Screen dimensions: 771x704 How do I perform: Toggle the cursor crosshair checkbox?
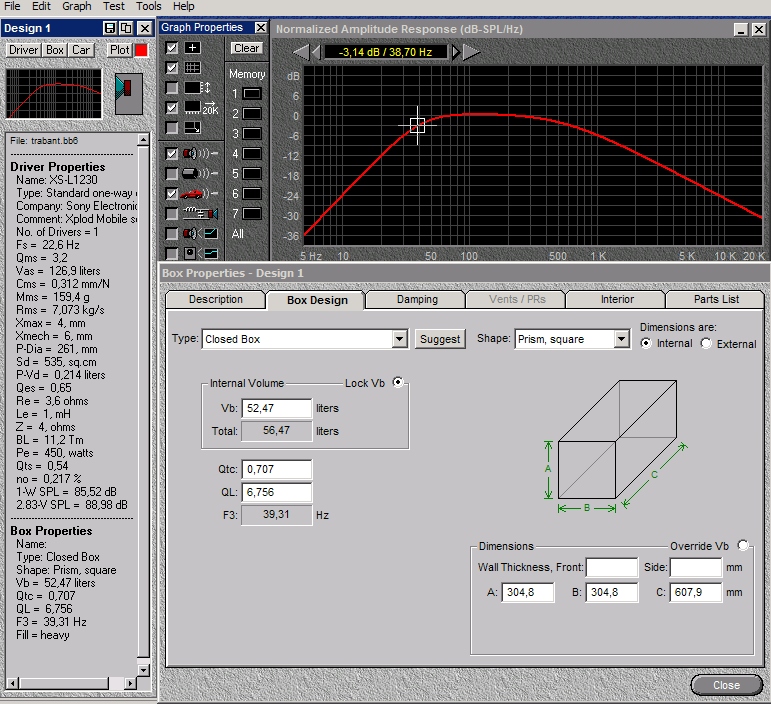pos(172,48)
